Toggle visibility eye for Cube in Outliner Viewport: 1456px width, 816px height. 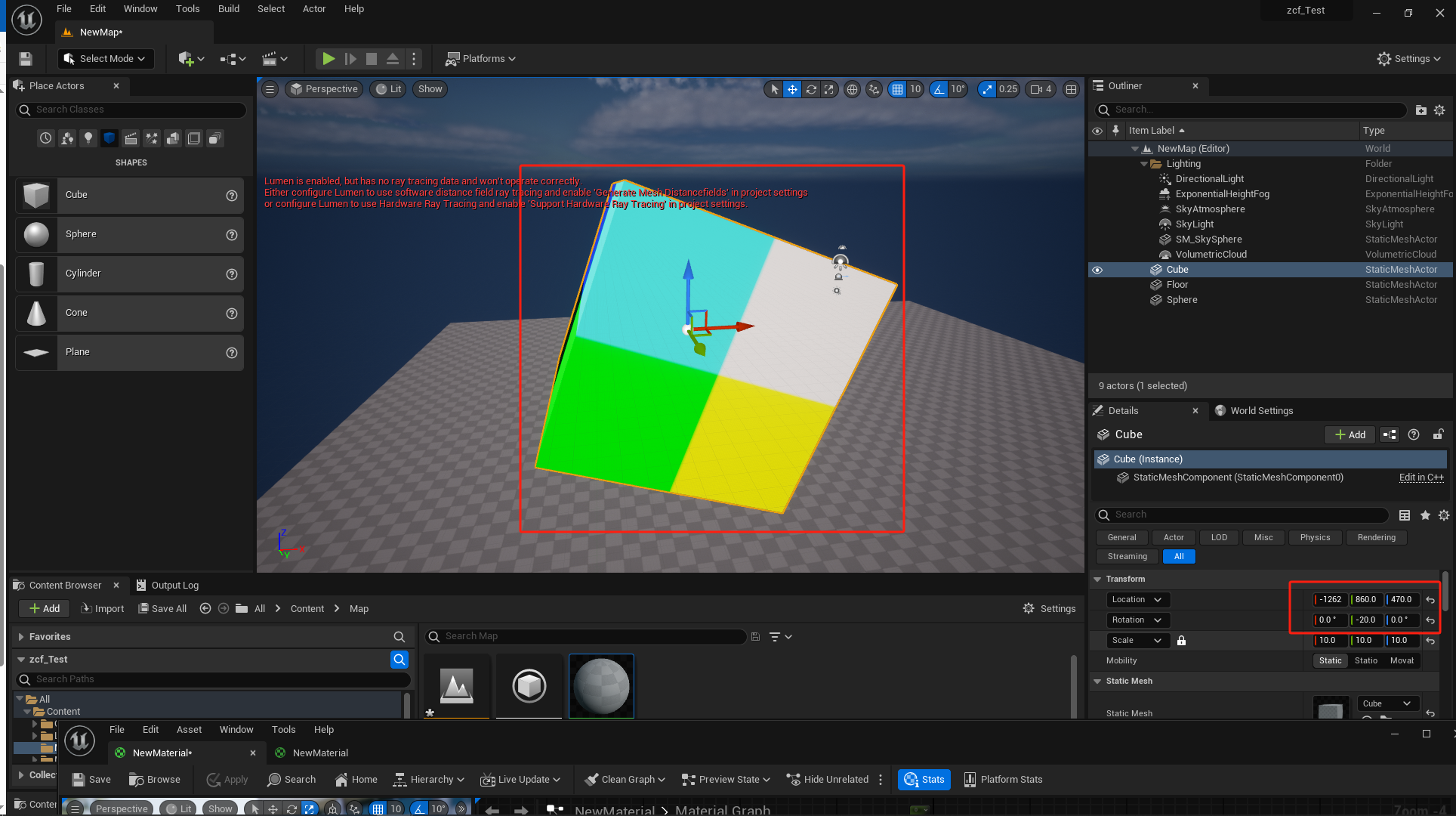pos(1097,270)
